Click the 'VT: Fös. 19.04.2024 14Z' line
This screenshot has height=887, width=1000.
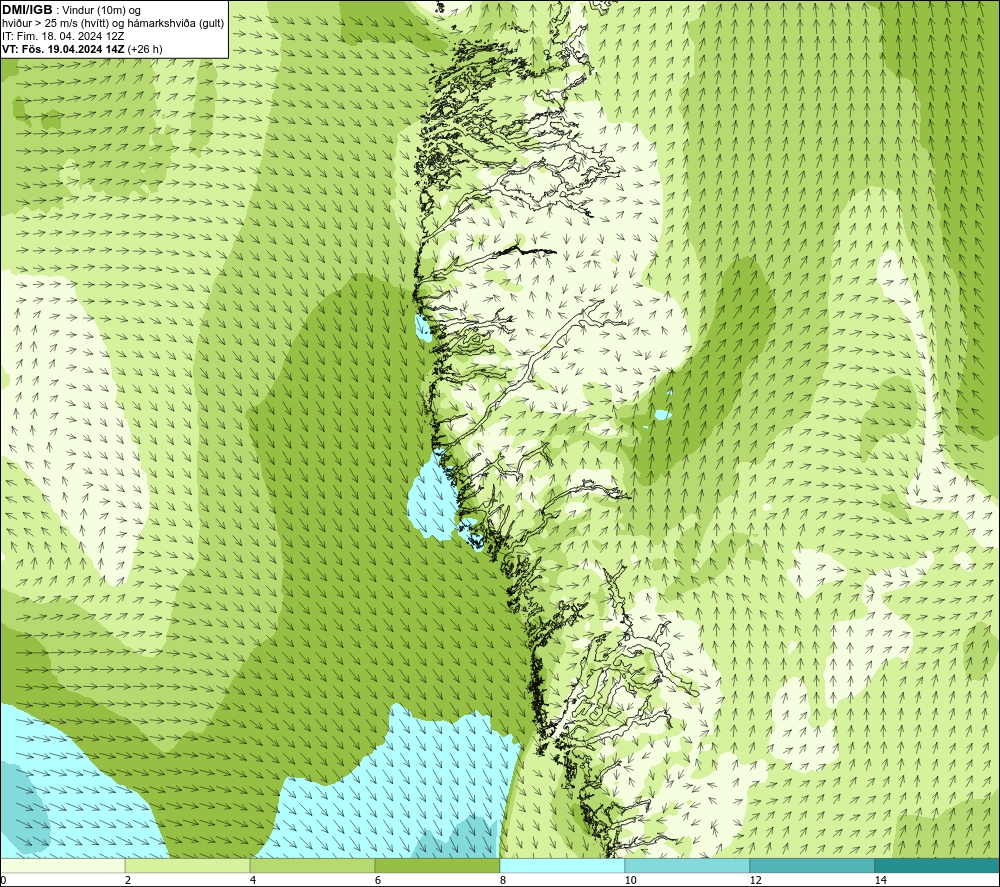click(63, 49)
